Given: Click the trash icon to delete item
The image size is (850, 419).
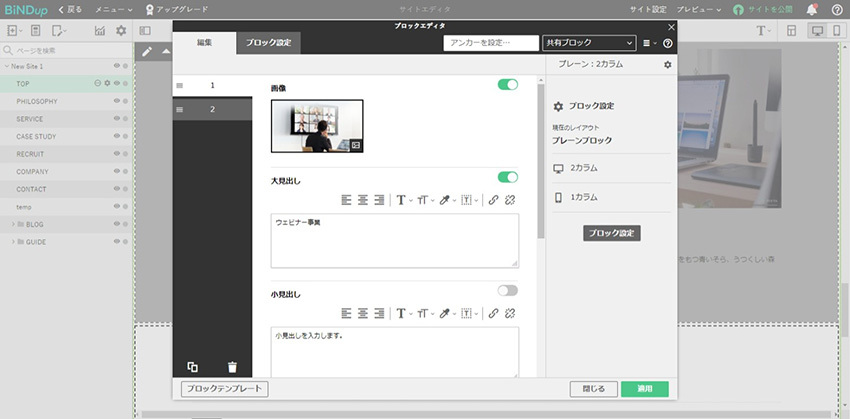Looking at the screenshot, I should pos(232,367).
